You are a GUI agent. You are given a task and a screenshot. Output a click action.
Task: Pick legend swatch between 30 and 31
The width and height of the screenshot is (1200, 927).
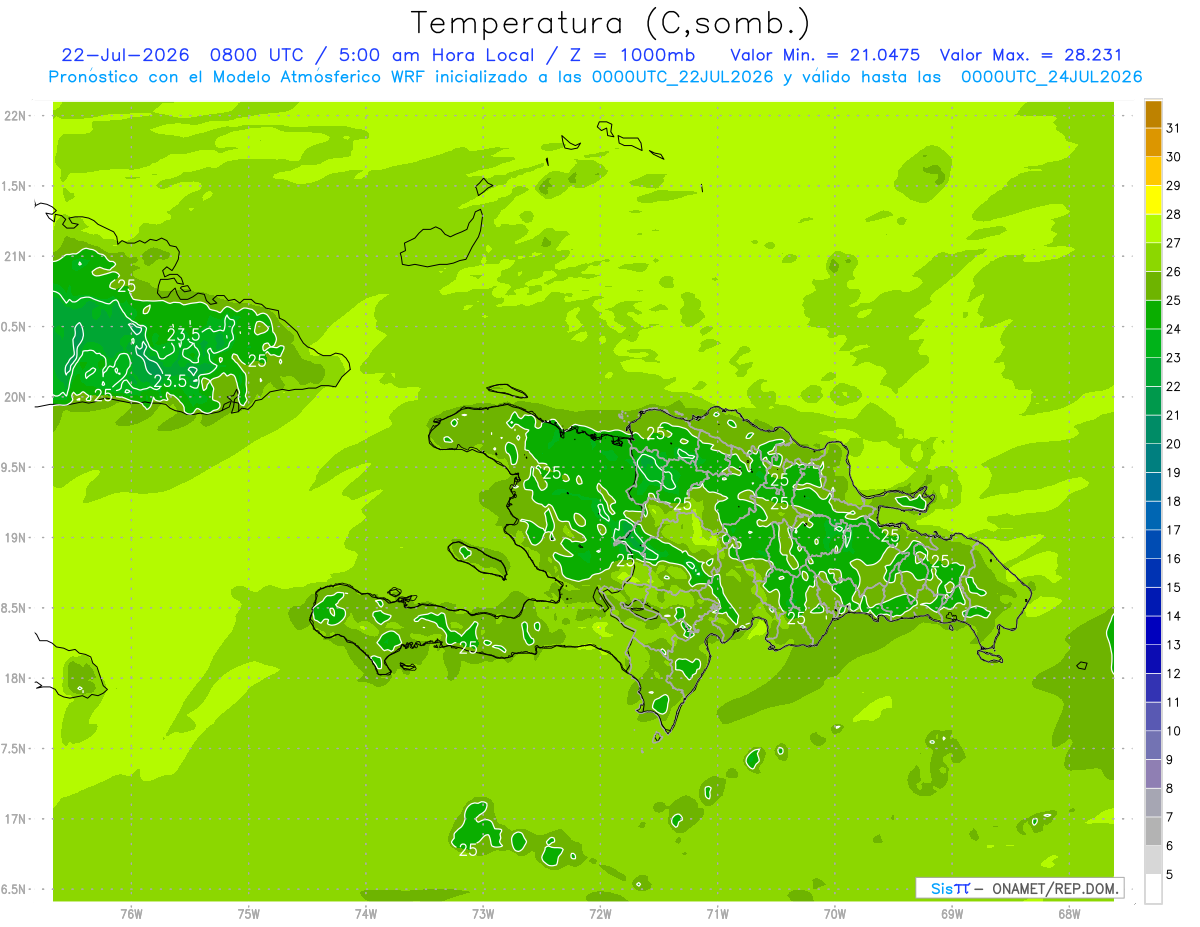tap(1153, 142)
